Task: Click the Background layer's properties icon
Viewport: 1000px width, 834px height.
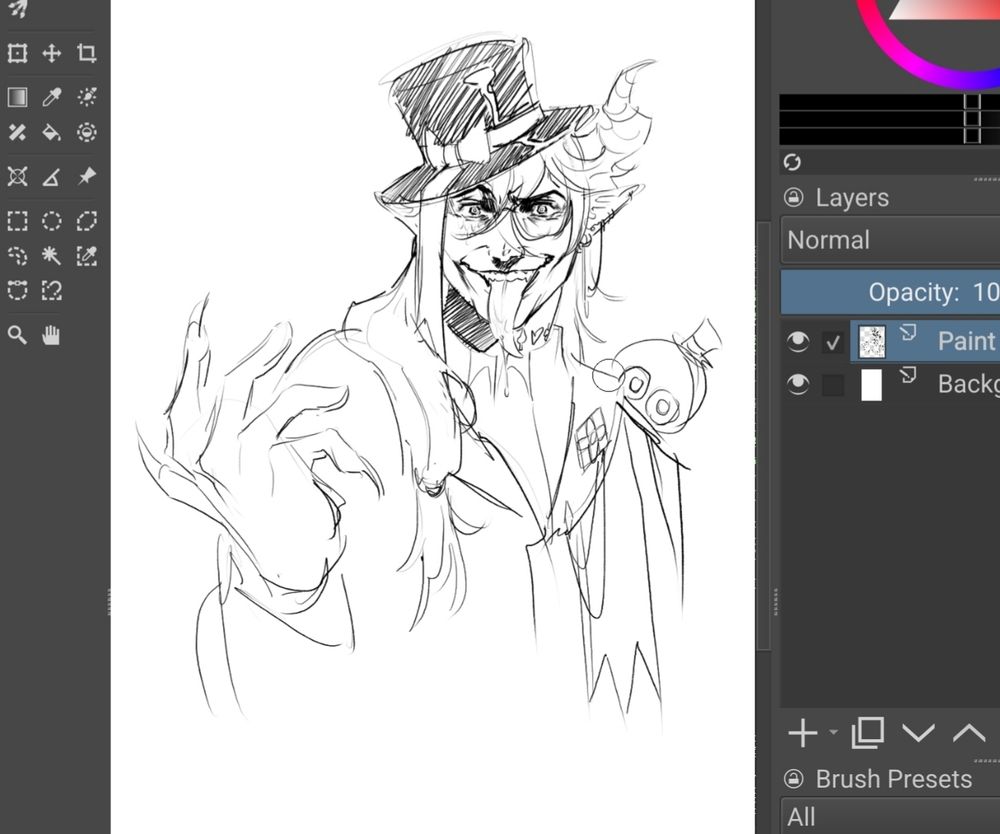Action: point(908,375)
